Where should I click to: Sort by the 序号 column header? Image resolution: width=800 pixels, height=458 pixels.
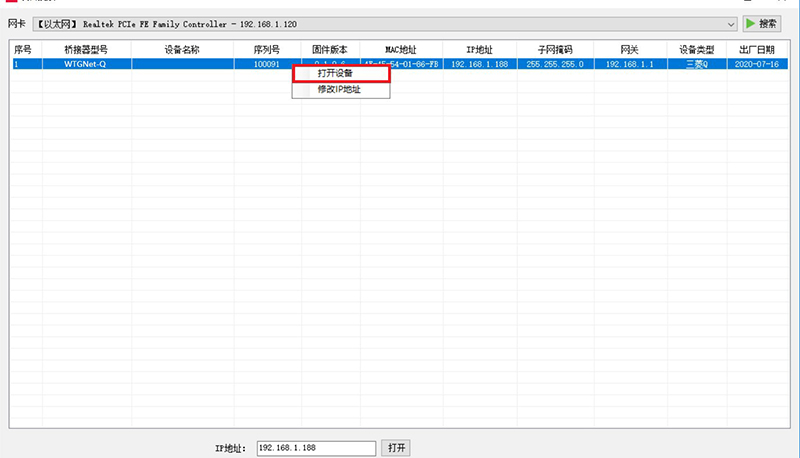point(24,48)
